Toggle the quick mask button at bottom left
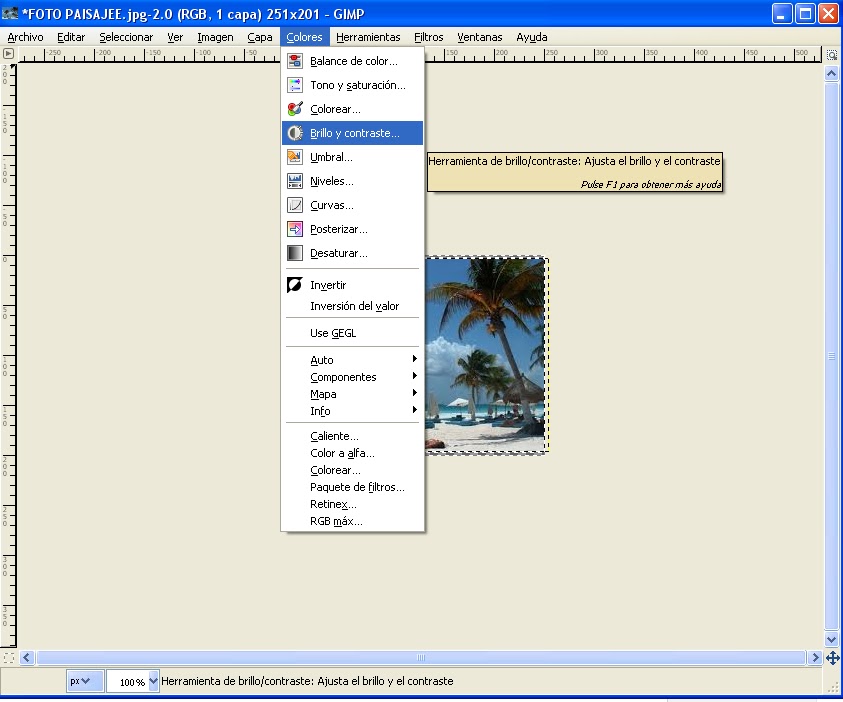This screenshot has height=702, width=843. coord(9,658)
